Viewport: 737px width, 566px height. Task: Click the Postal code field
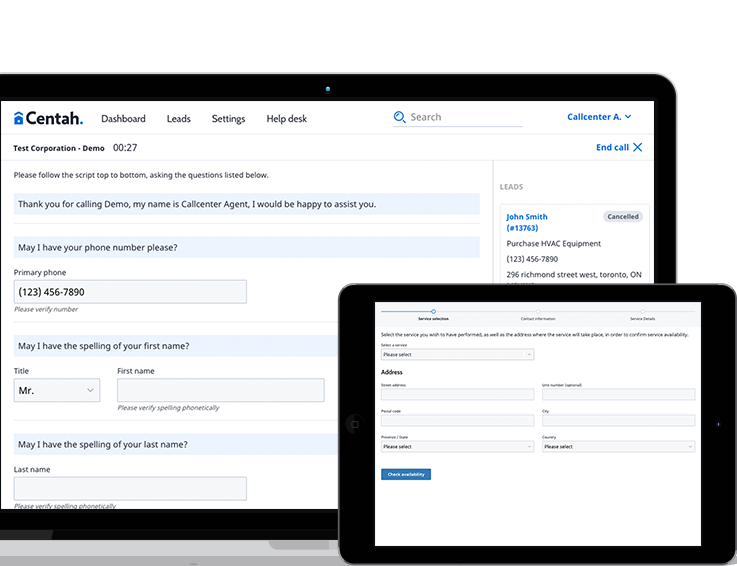point(457,420)
